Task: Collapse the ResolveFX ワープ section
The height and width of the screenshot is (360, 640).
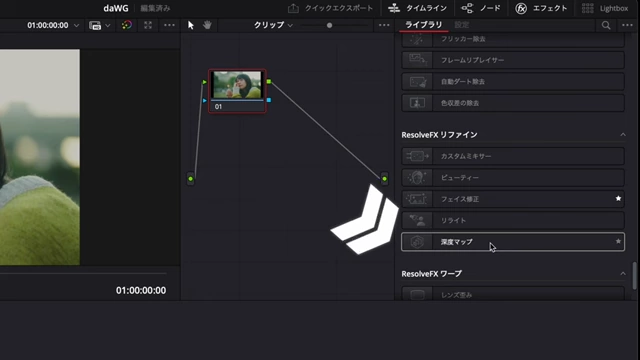Action: pos(622,273)
